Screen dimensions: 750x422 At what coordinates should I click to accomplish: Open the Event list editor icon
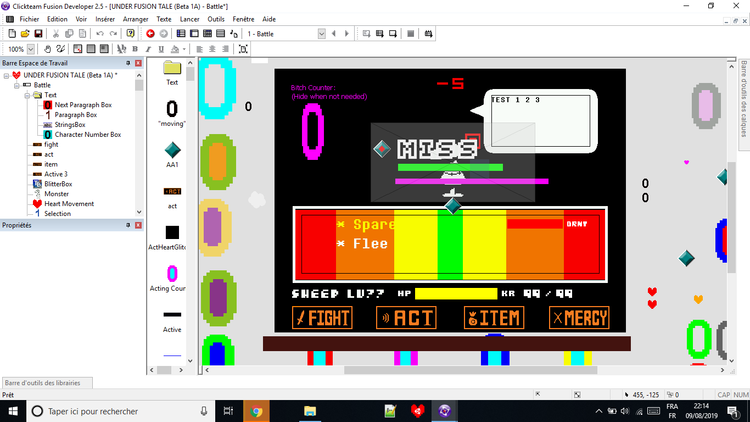tap(221, 33)
